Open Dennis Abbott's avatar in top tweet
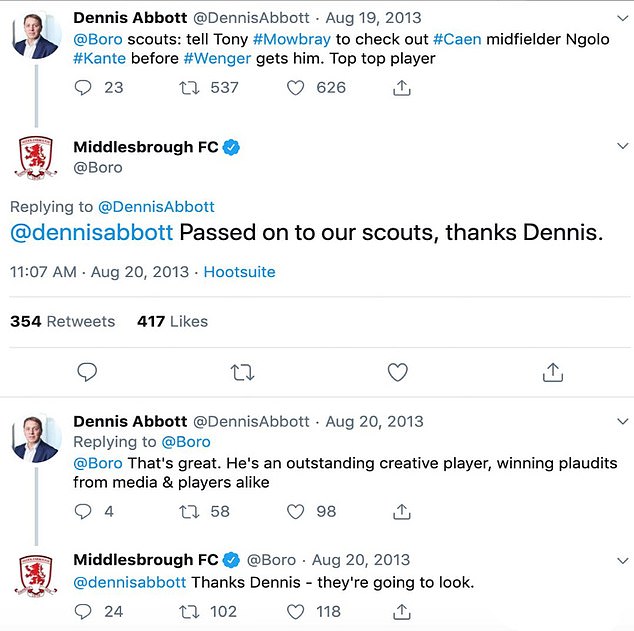This screenshot has height=631, width=634. (x=36, y=37)
